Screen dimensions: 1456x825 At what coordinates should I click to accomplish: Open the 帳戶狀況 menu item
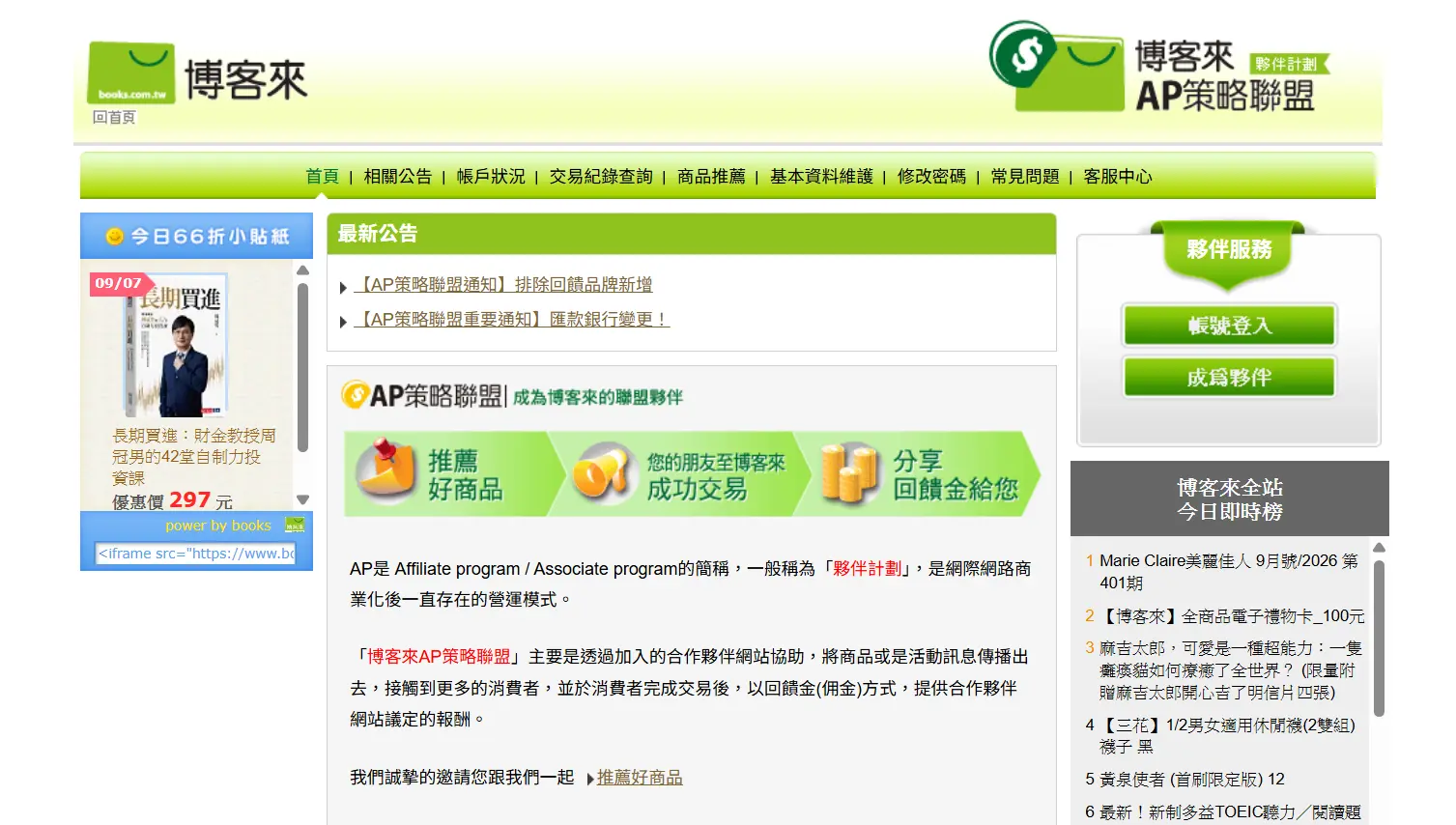click(491, 177)
